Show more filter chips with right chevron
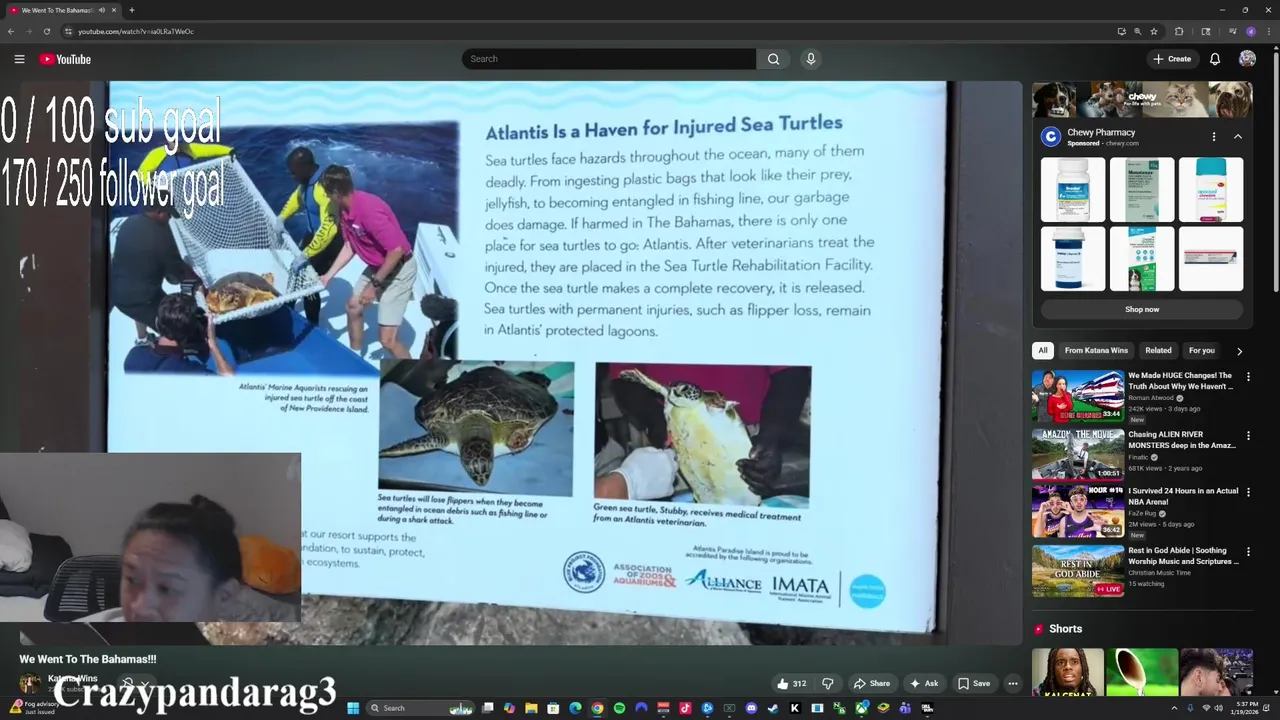 (1239, 351)
